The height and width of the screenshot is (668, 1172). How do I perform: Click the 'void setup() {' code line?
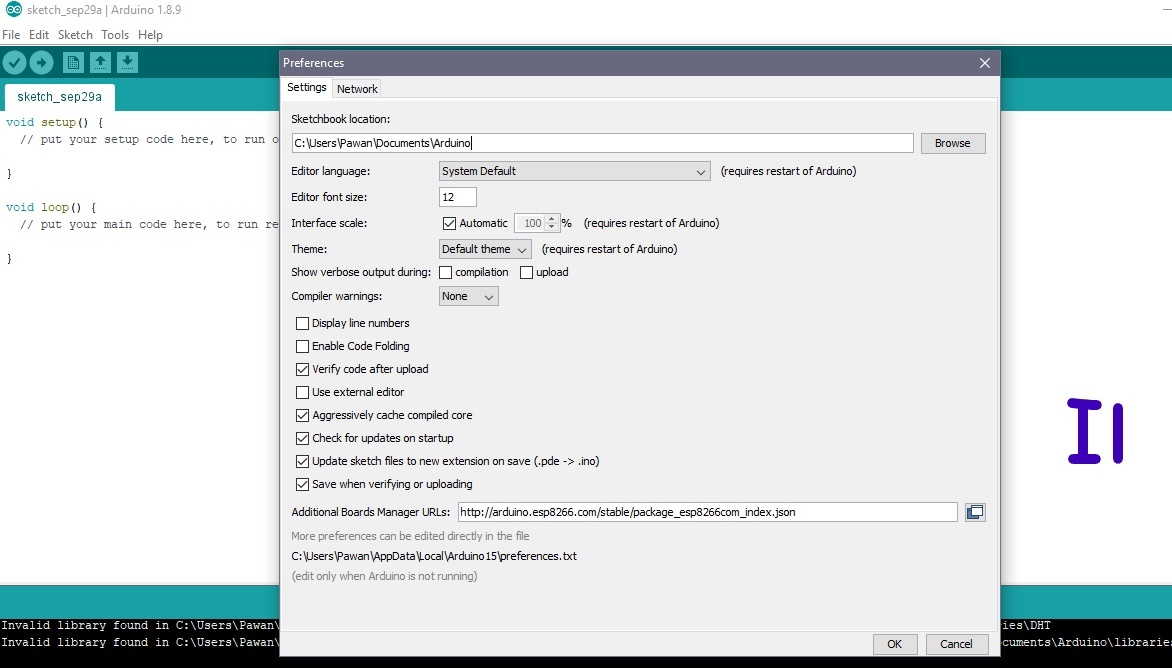point(55,123)
